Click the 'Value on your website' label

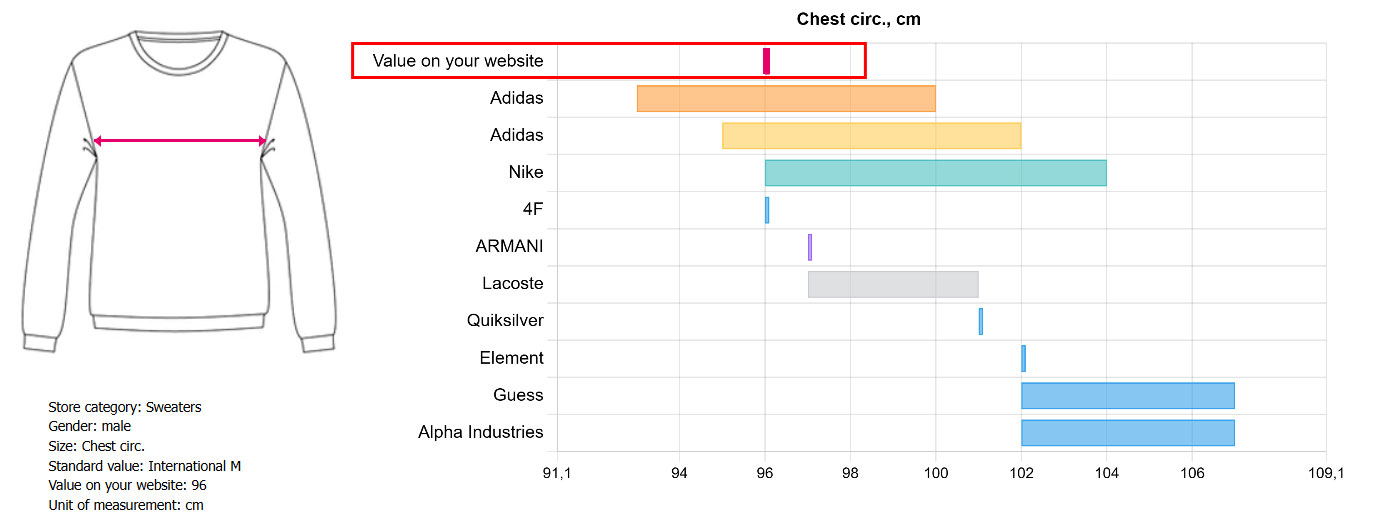point(458,61)
